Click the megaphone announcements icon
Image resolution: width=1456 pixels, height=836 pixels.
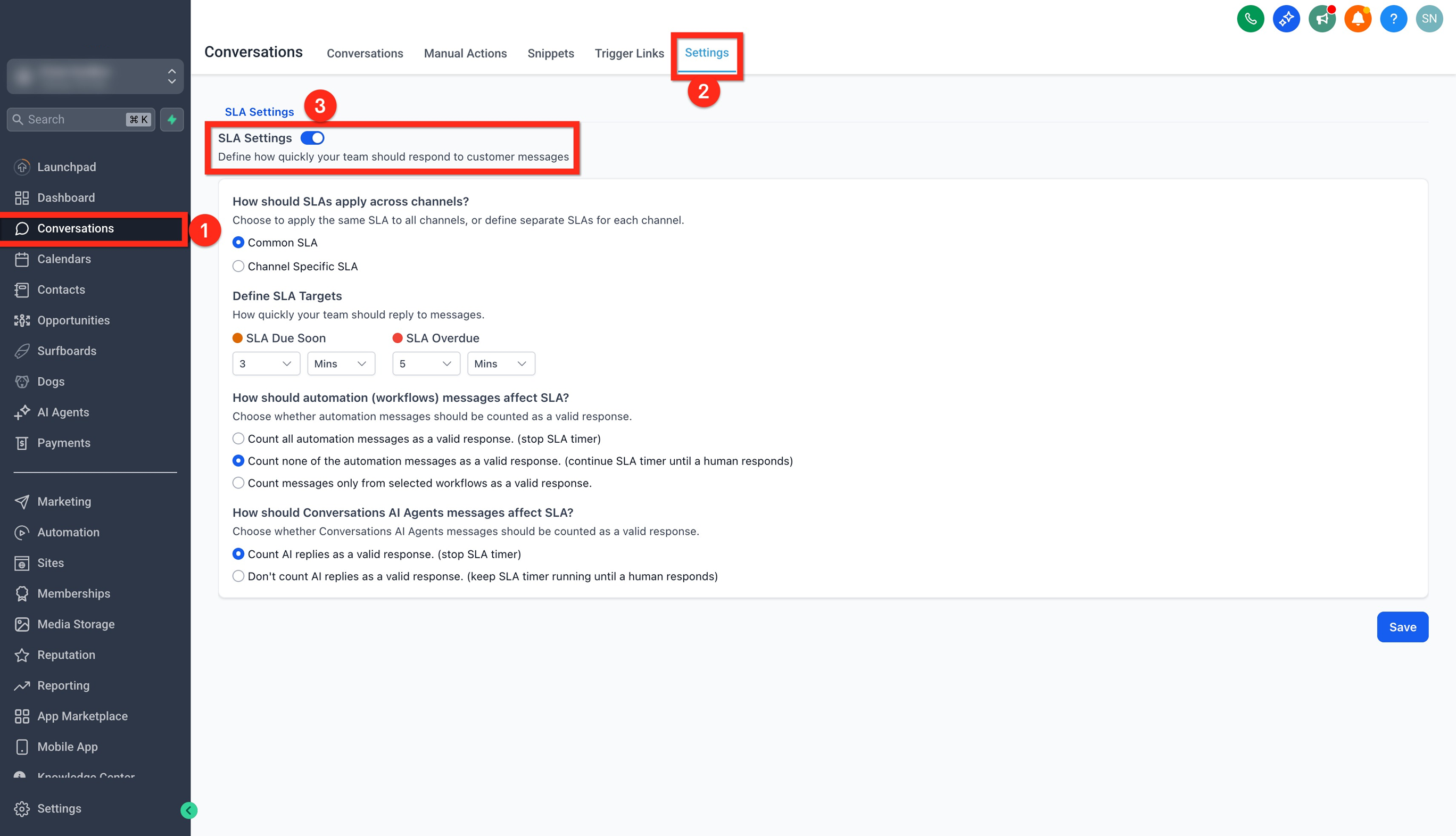tap(1322, 19)
